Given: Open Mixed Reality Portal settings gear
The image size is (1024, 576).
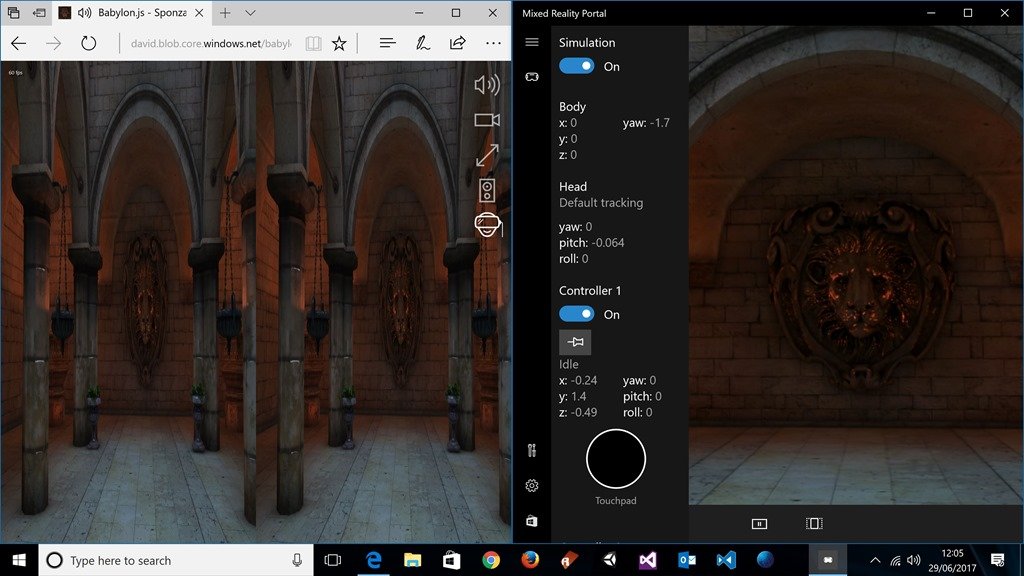Looking at the screenshot, I should 532,486.
